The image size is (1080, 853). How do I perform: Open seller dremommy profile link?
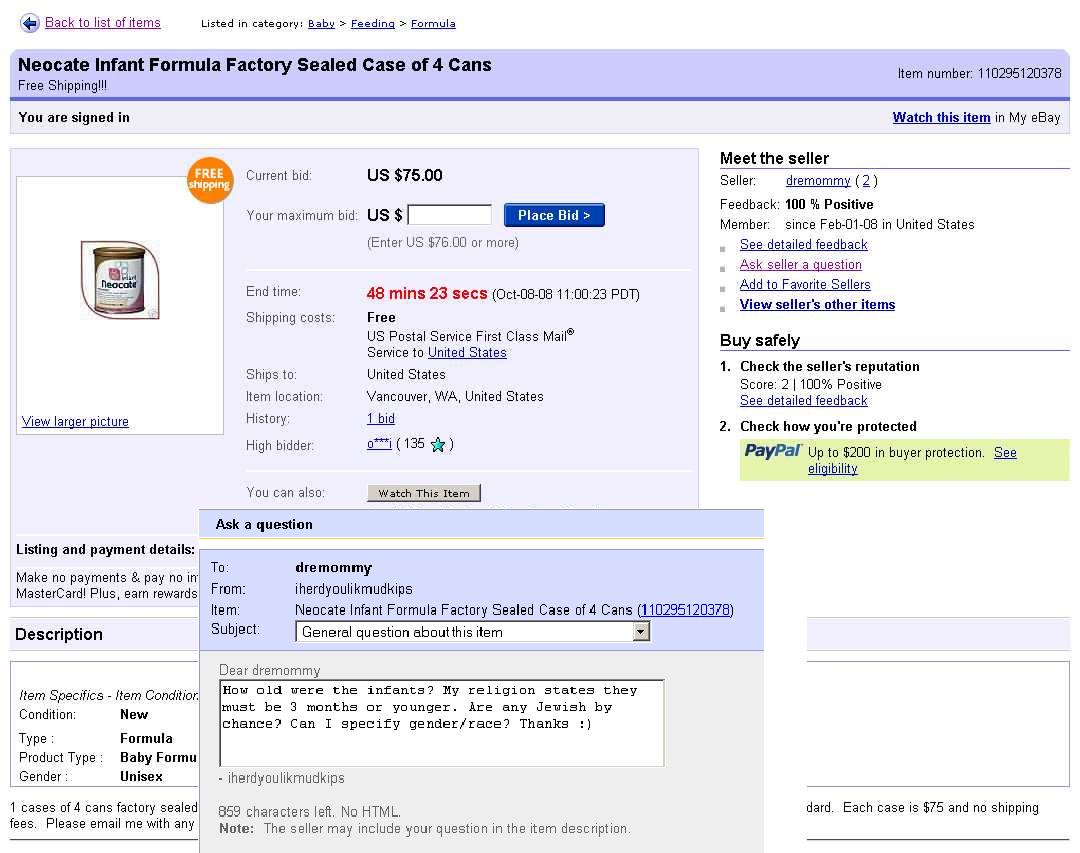[818, 181]
